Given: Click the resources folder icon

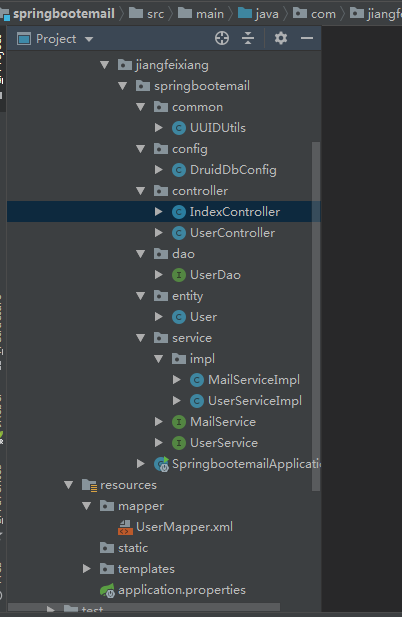Looking at the screenshot, I should click(x=89, y=485).
